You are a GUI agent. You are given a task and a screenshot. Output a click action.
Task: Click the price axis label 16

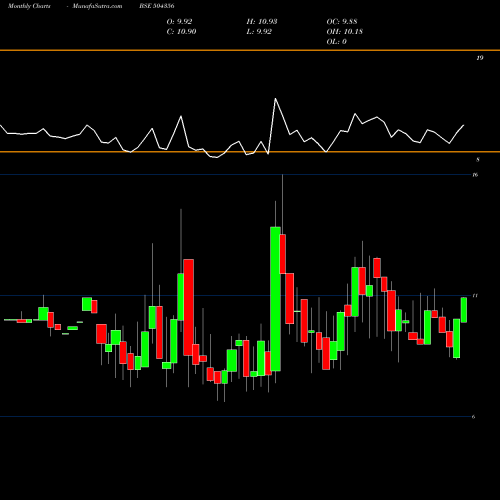[475, 175]
